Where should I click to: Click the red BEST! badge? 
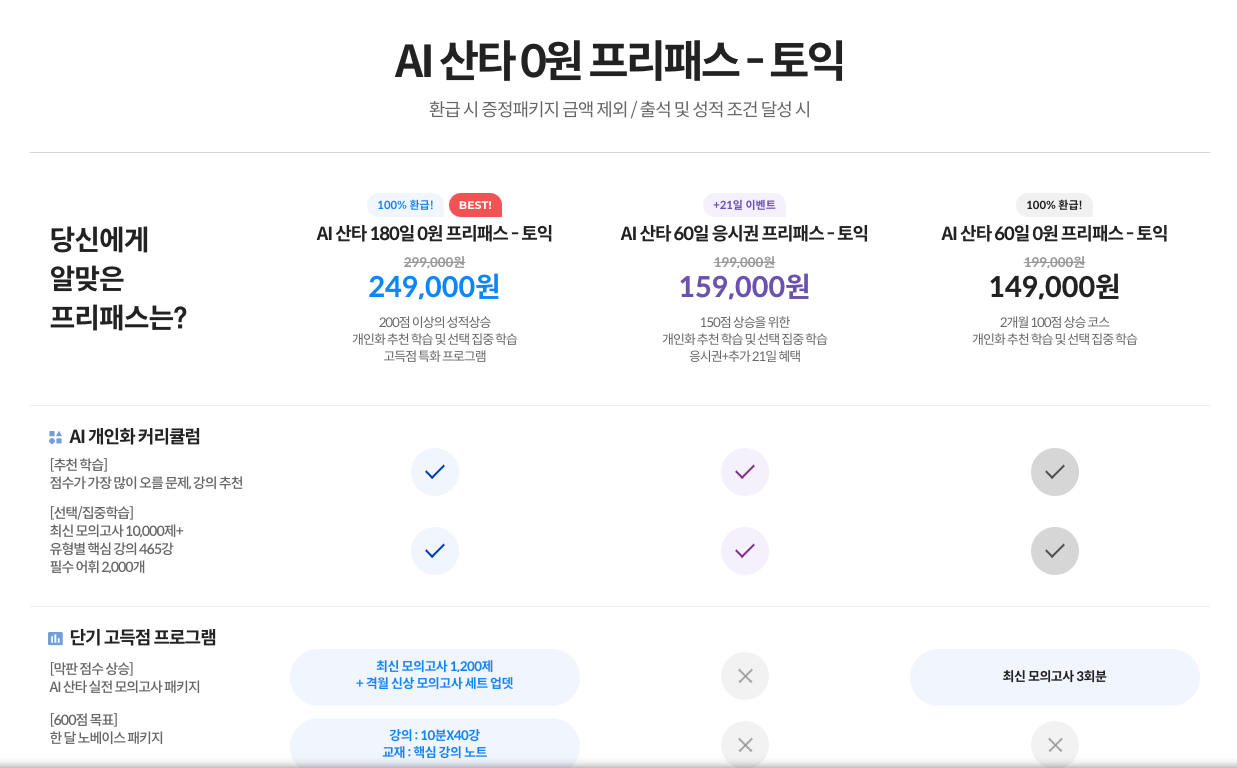[x=474, y=205]
